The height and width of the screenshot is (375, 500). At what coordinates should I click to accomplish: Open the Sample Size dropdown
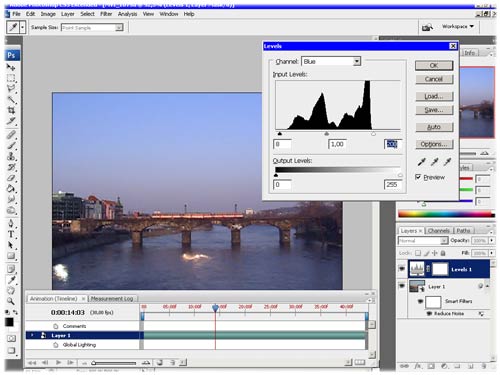coord(119,28)
